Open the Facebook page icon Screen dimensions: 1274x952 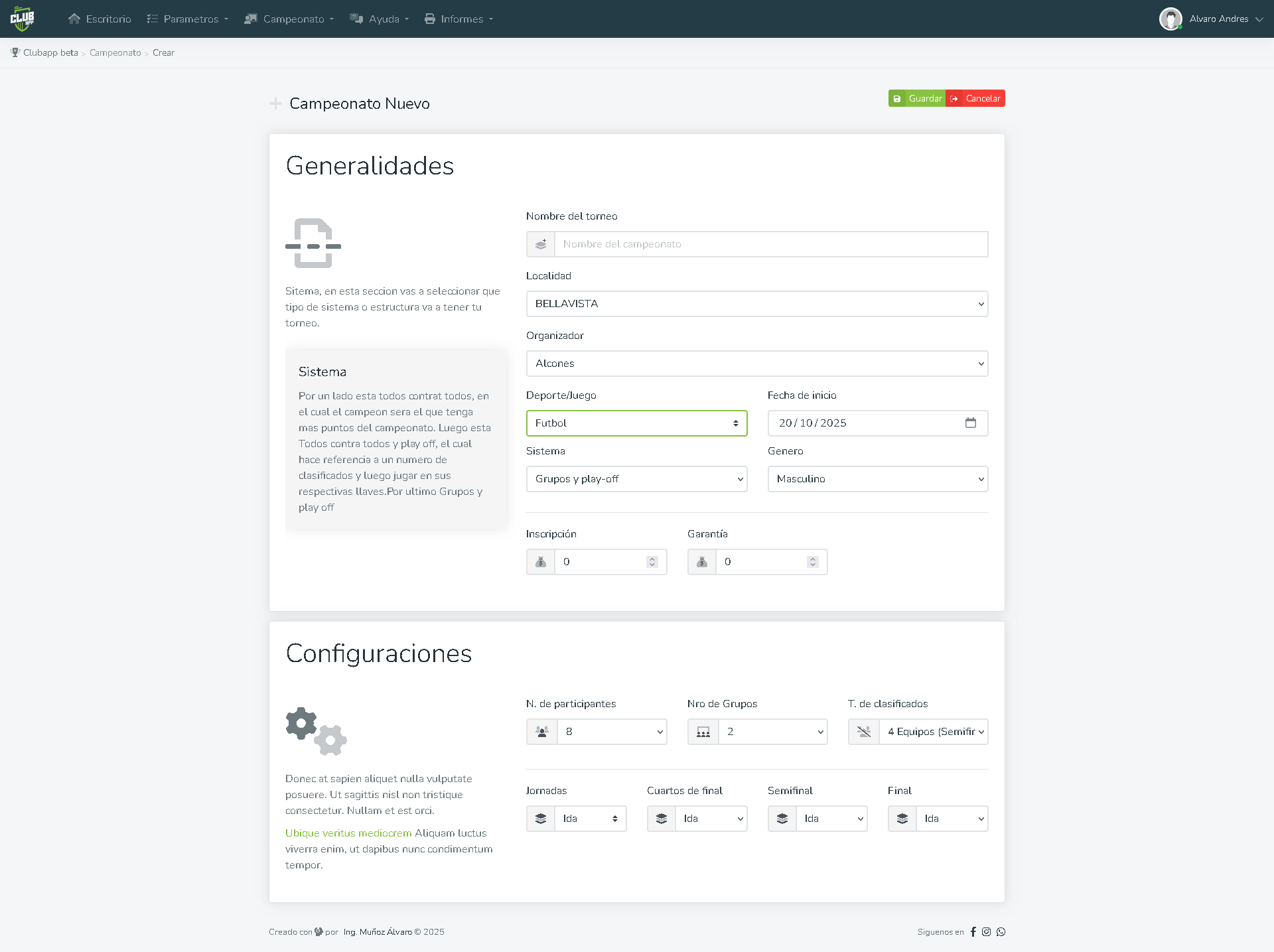coord(973,931)
